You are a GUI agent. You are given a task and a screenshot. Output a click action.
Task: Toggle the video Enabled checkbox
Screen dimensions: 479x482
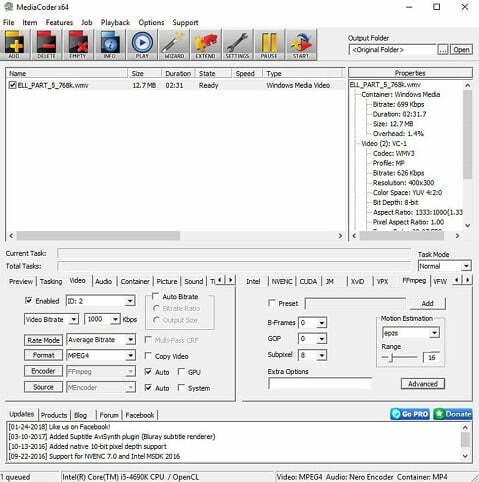pyautogui.click(x=29, y=301)
